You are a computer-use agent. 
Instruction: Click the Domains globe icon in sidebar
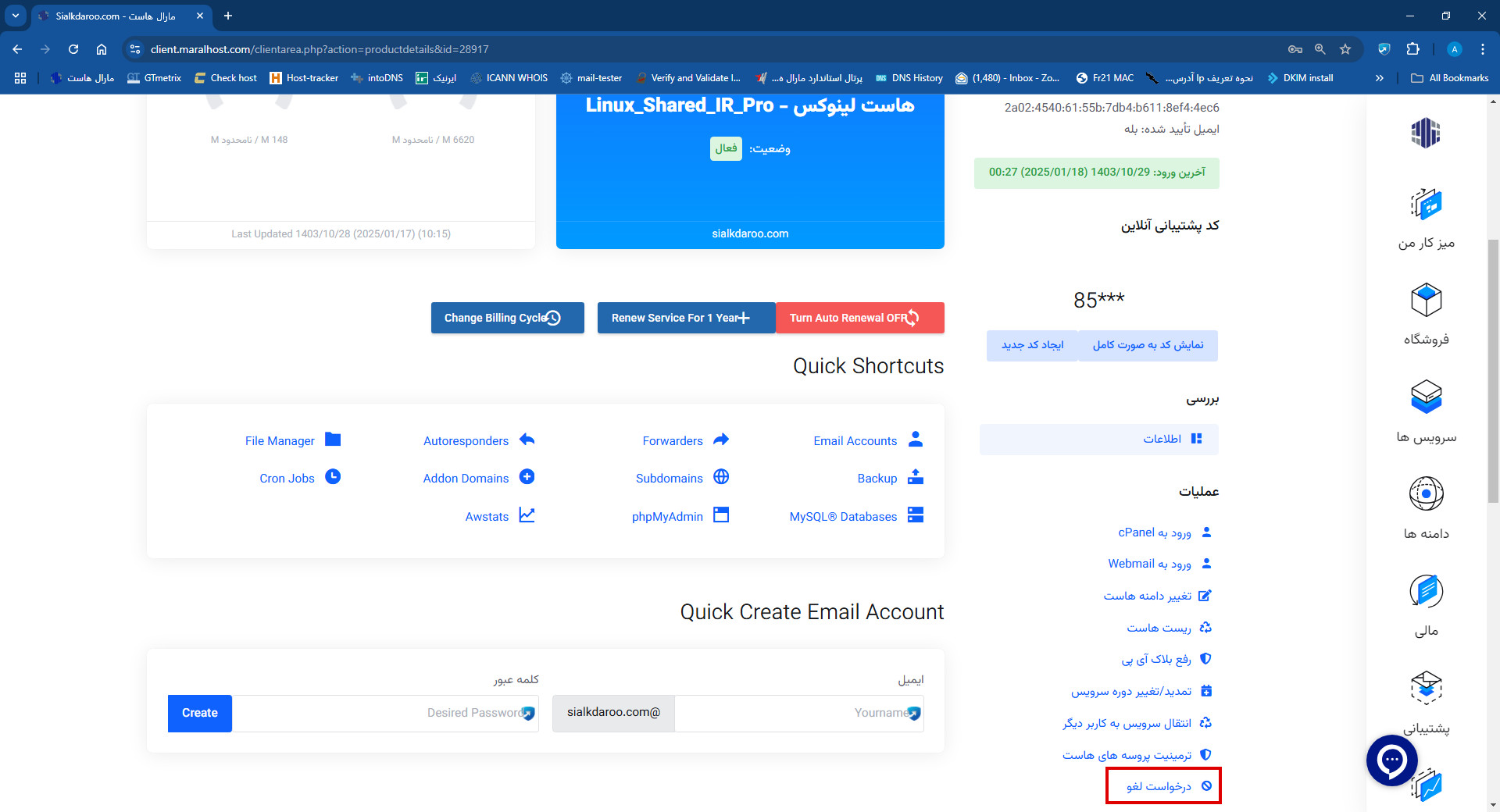[1426, 494]
